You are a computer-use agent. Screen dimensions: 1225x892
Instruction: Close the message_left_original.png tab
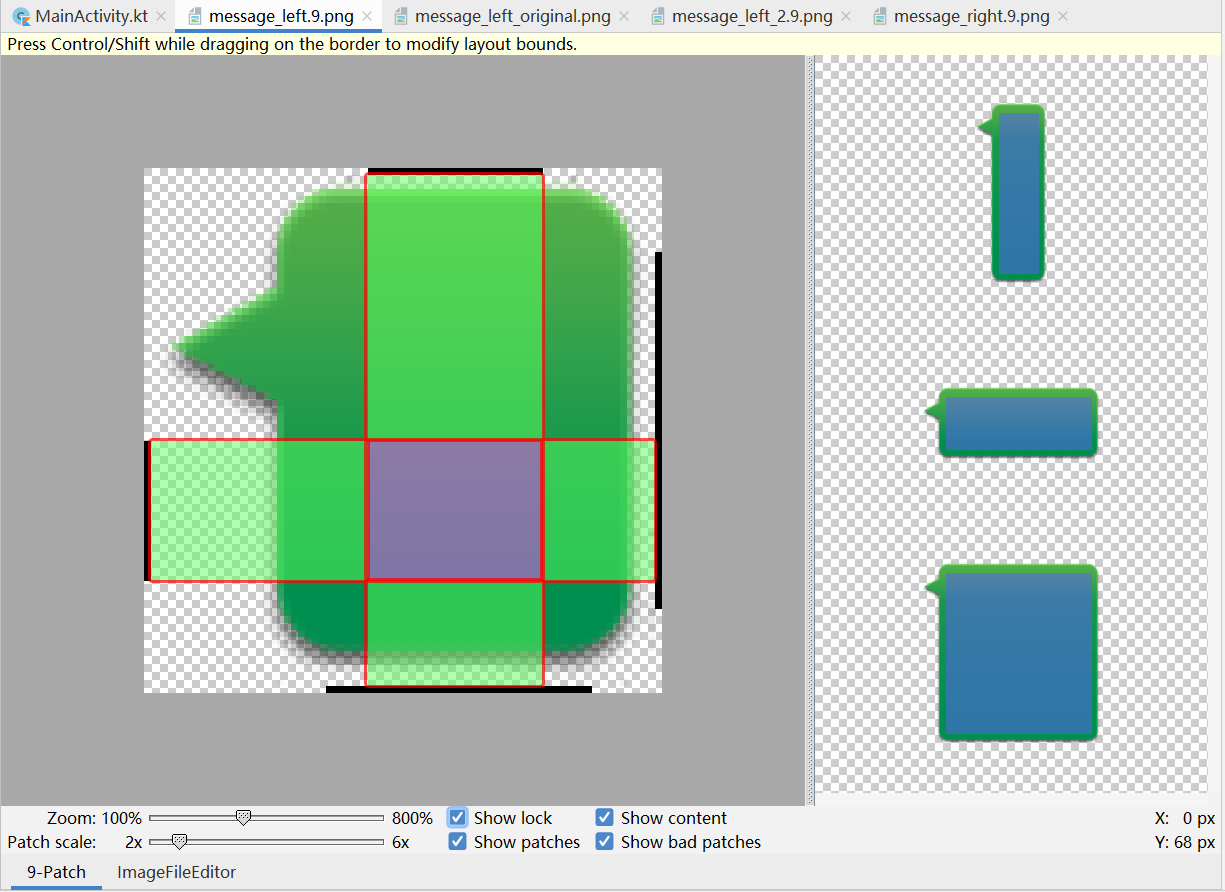click(x=625, y=17)
